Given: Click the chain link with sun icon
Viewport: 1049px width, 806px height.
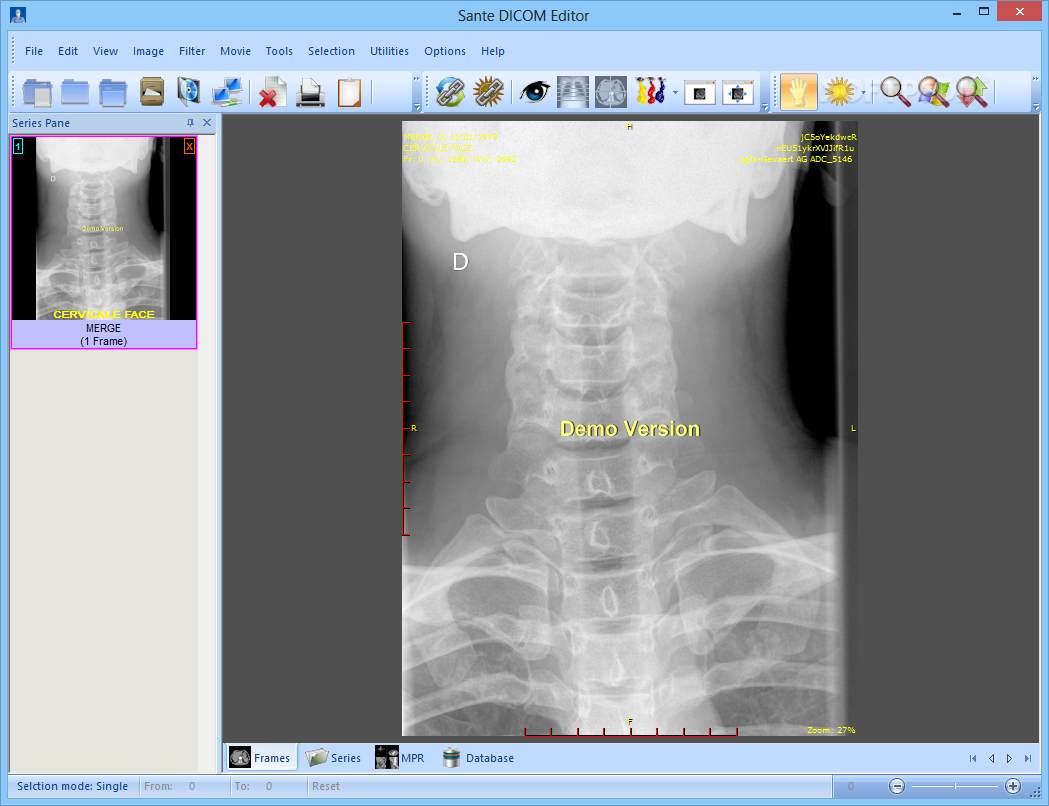Looking at the screenshot, I should (488, 92).
